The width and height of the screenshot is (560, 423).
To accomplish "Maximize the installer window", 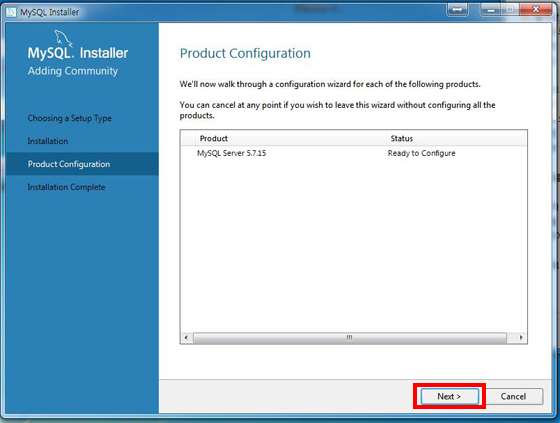I will [511, 10].
